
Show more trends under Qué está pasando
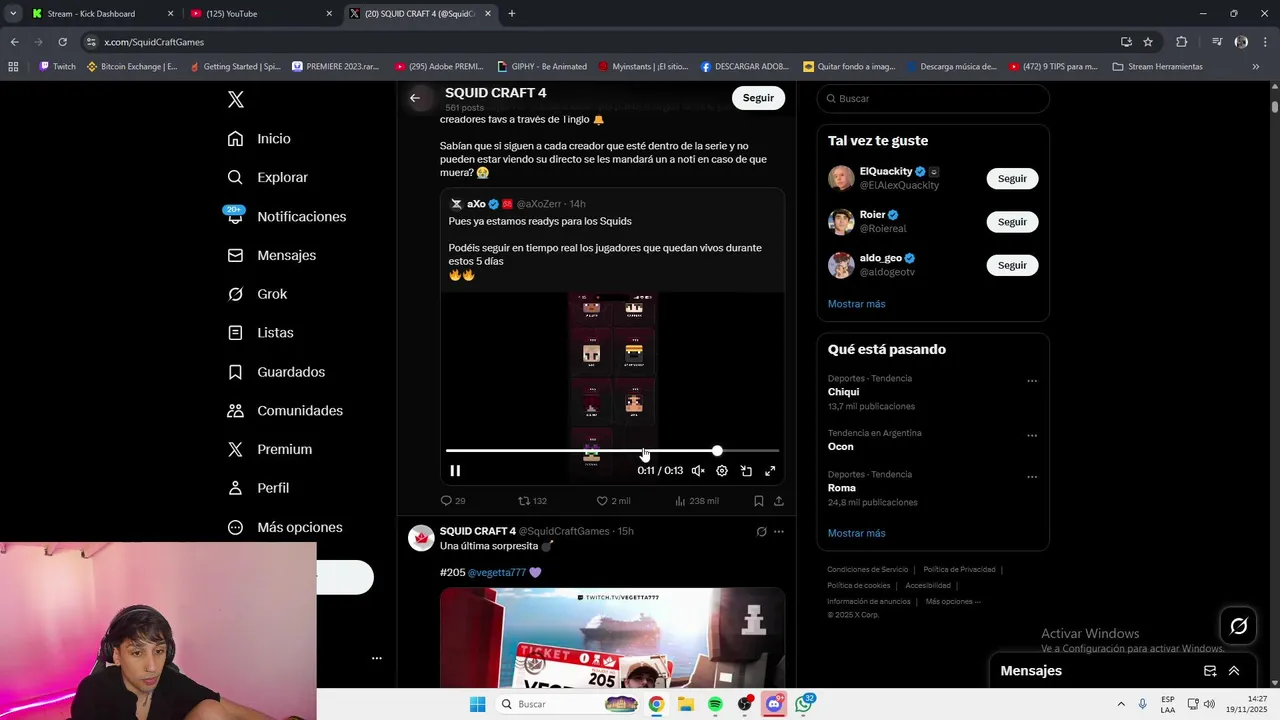click(x=856, y=533)
